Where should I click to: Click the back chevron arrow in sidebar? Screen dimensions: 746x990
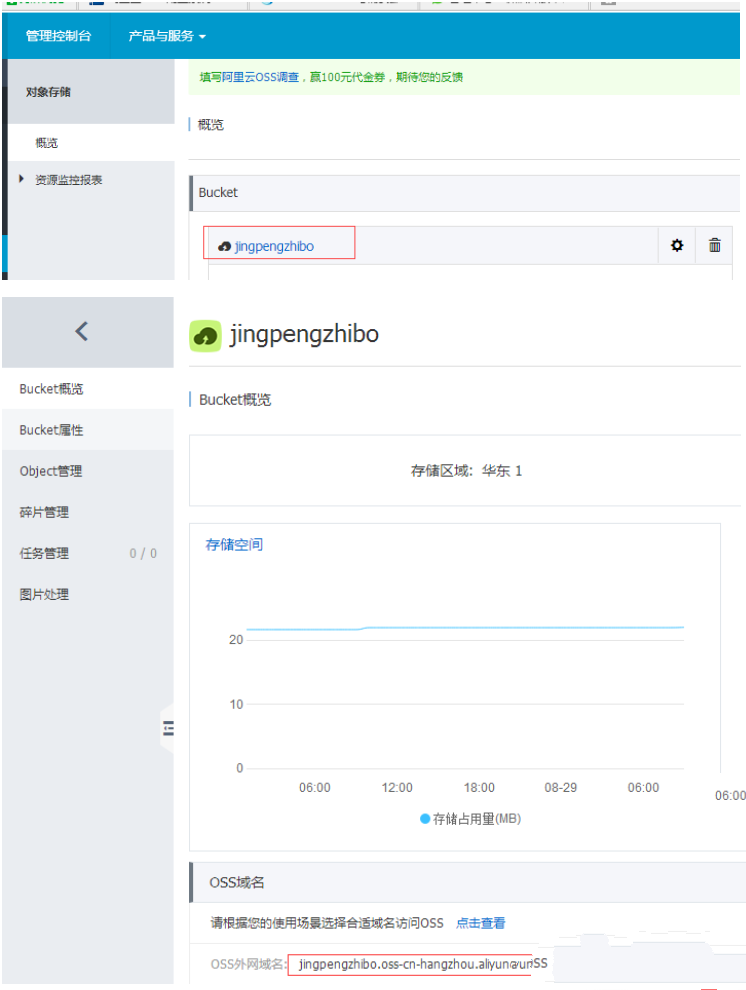tap(81, 331)
